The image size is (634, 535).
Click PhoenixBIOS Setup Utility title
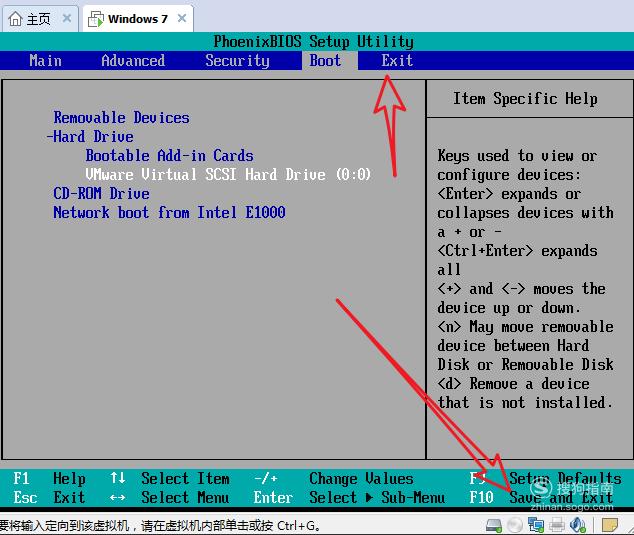coord(313,42)
